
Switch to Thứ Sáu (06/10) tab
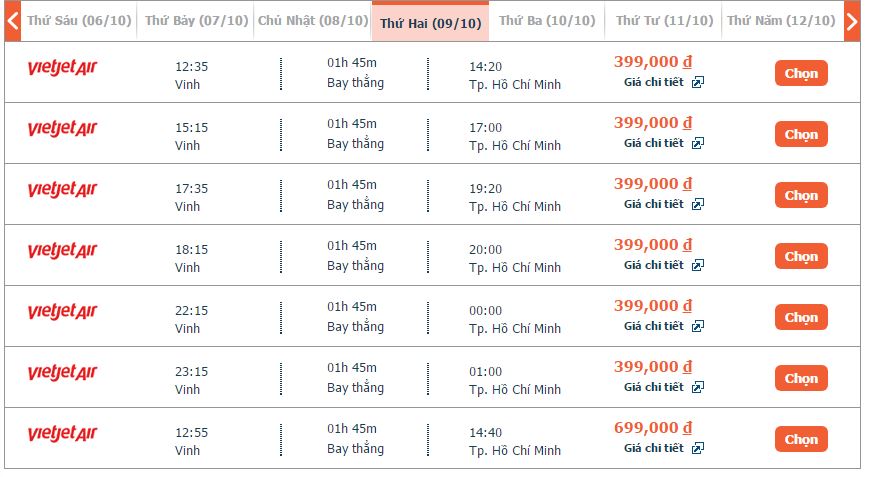click(77, 21)
